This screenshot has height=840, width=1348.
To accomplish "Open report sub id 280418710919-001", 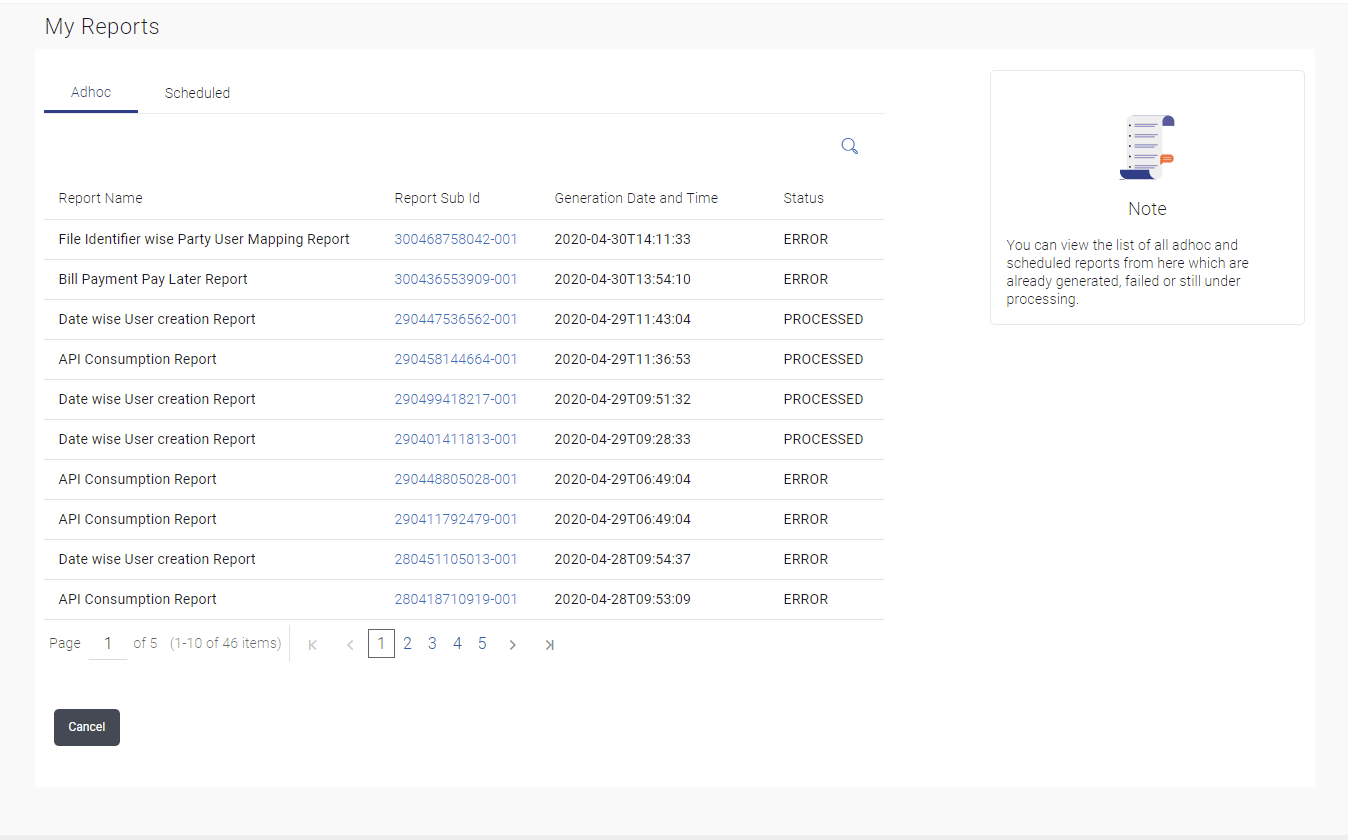I will pyautogui.click(x=456, y=599).
